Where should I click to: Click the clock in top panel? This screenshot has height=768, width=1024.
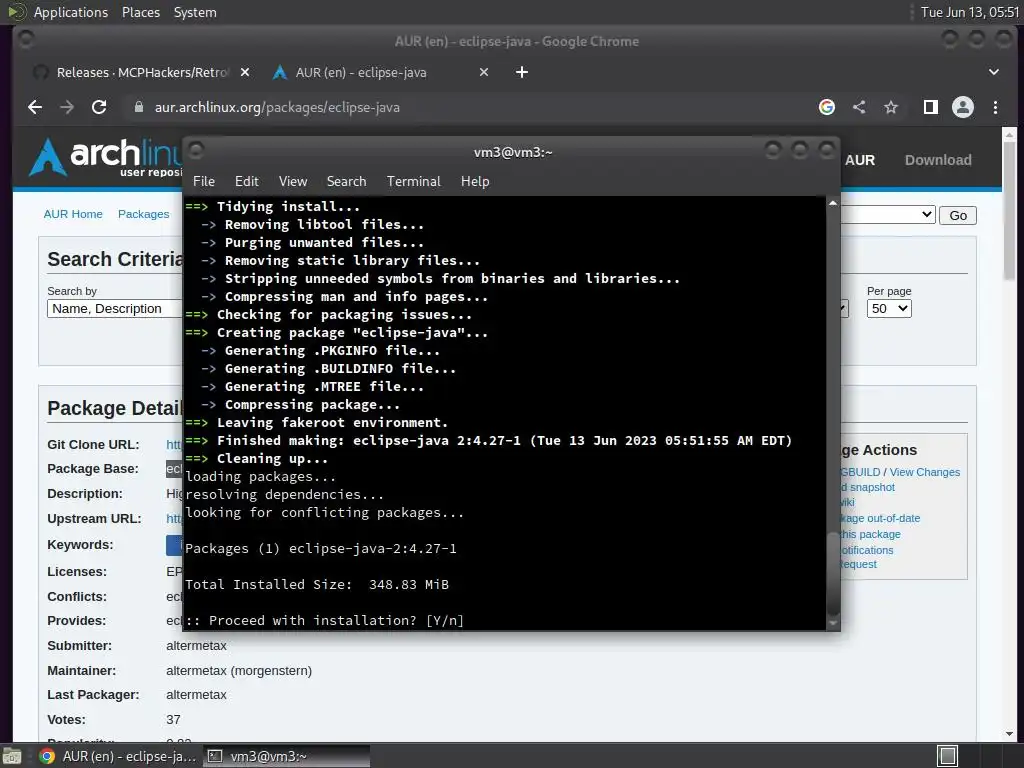coord(969,12)
